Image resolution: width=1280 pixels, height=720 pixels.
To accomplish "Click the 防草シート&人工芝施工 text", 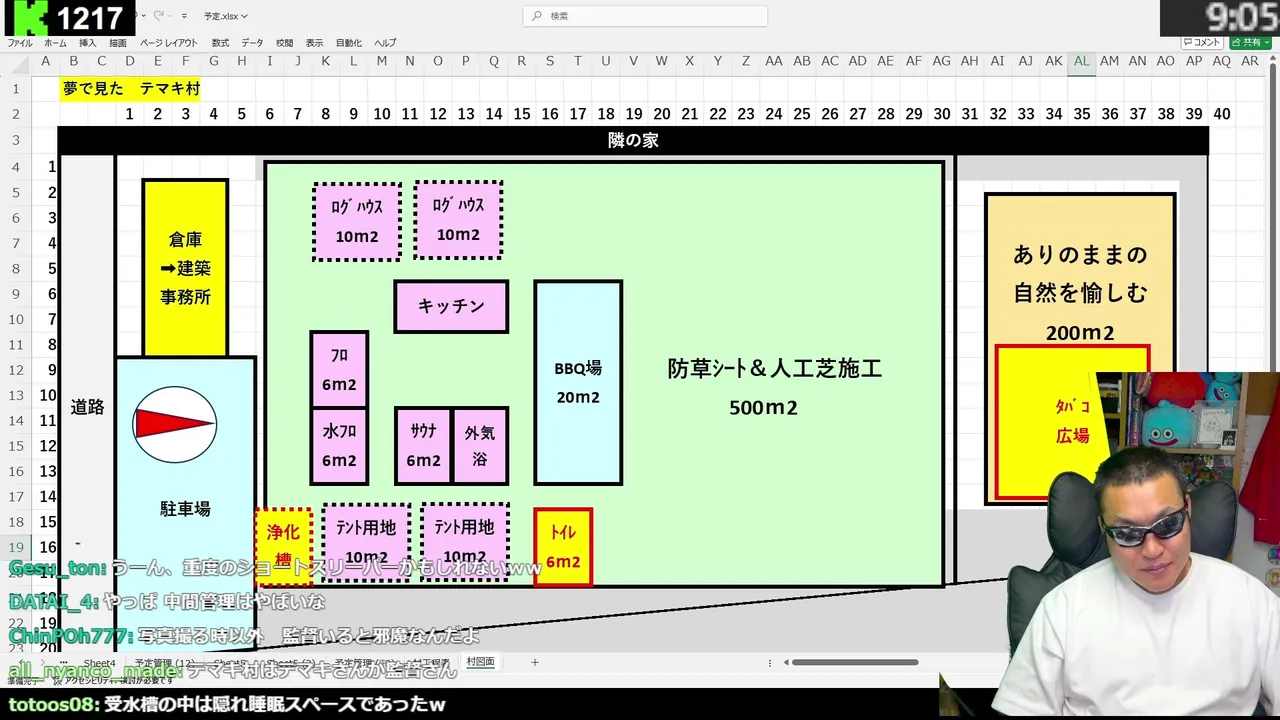I will point(775,369).
